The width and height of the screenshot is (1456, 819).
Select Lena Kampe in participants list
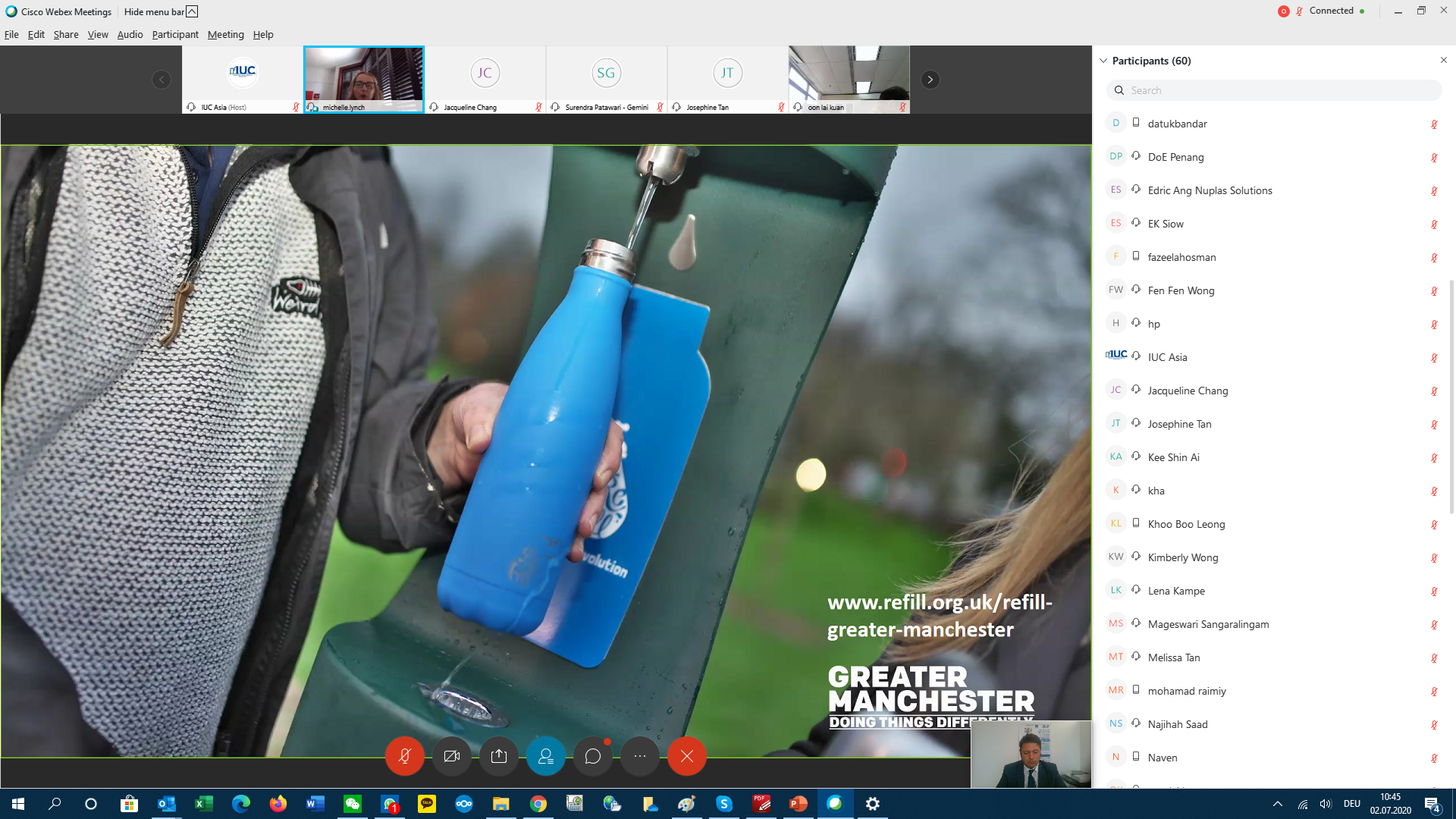[1175, 591]
